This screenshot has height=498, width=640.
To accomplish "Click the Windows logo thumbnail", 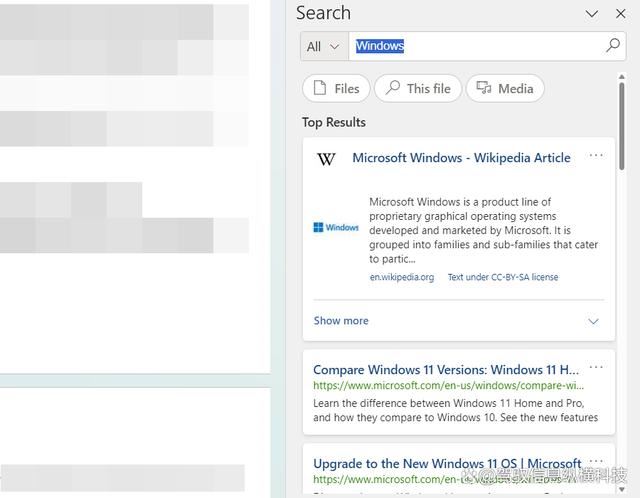I will point(335,227).
